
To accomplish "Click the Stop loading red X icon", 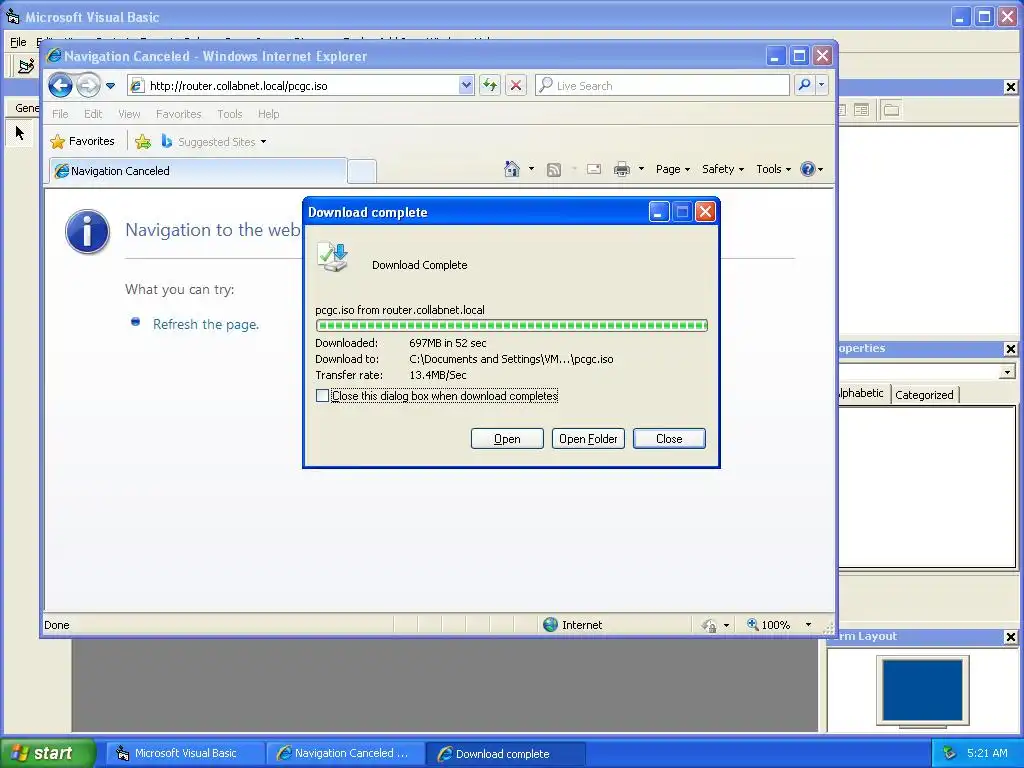I will pos(516,86).
